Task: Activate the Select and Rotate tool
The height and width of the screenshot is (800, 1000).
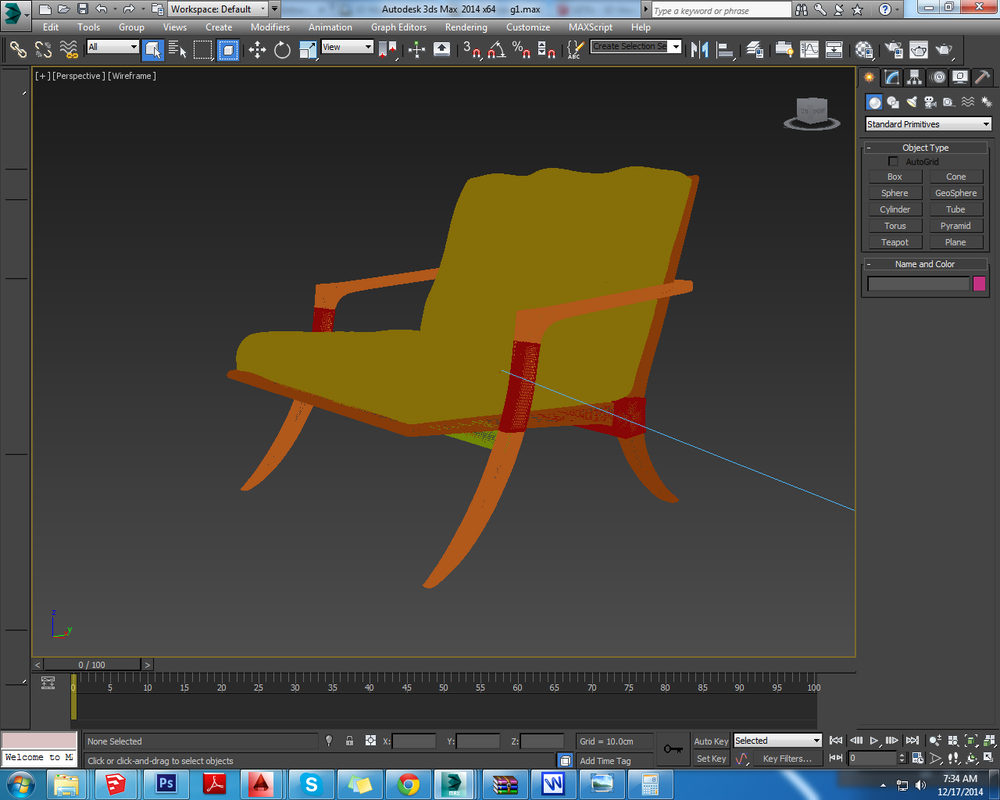Action: (281, 49)
